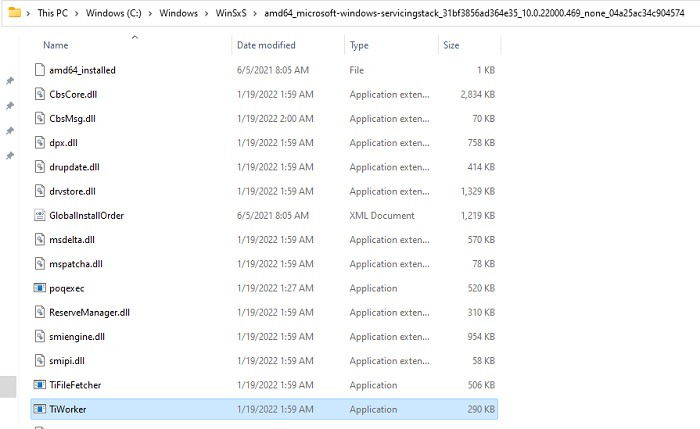Expand chevron after WinSxS breadcrumb

pyautogui.click(x=255, y=13)
